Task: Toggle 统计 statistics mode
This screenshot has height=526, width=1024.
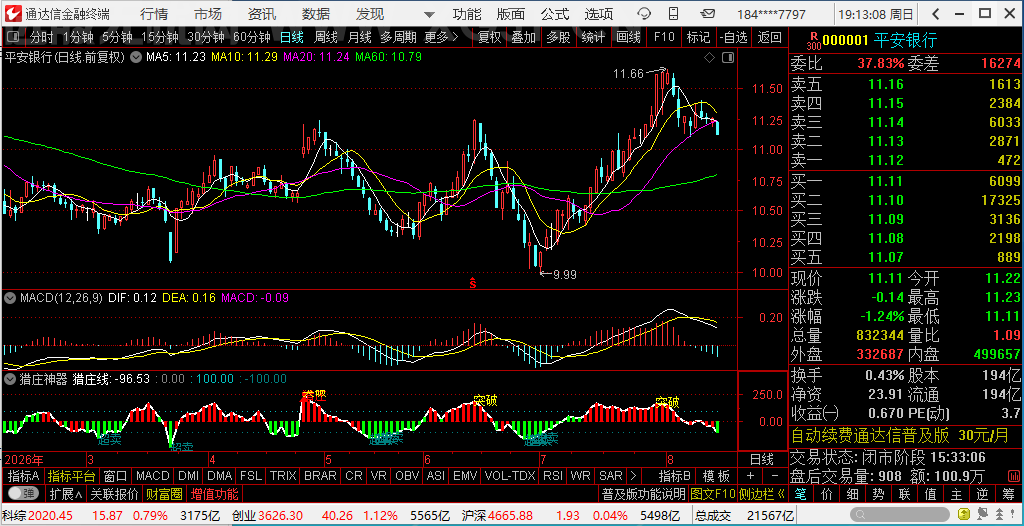Action: pyautogui.click(x=593, y=37)
